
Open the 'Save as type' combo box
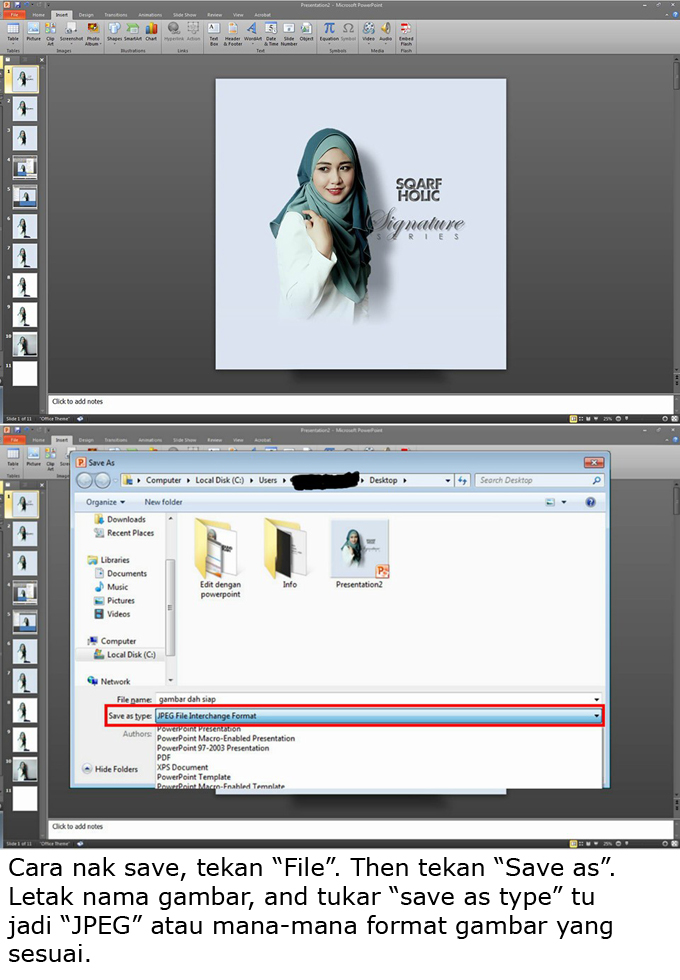pyautogui.click(x=379, y=716)
